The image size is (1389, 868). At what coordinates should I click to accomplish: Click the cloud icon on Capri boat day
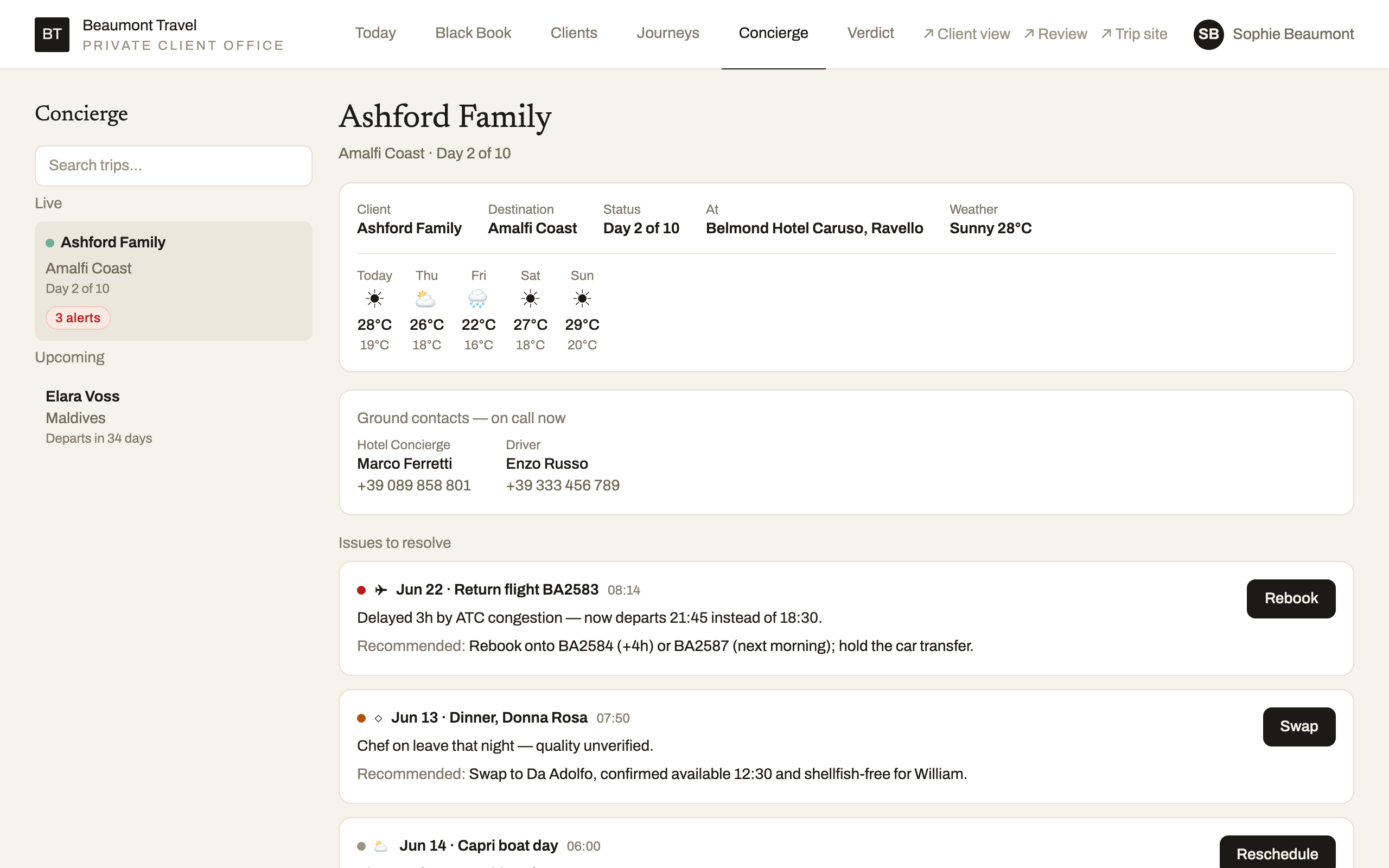pos(381,846)
